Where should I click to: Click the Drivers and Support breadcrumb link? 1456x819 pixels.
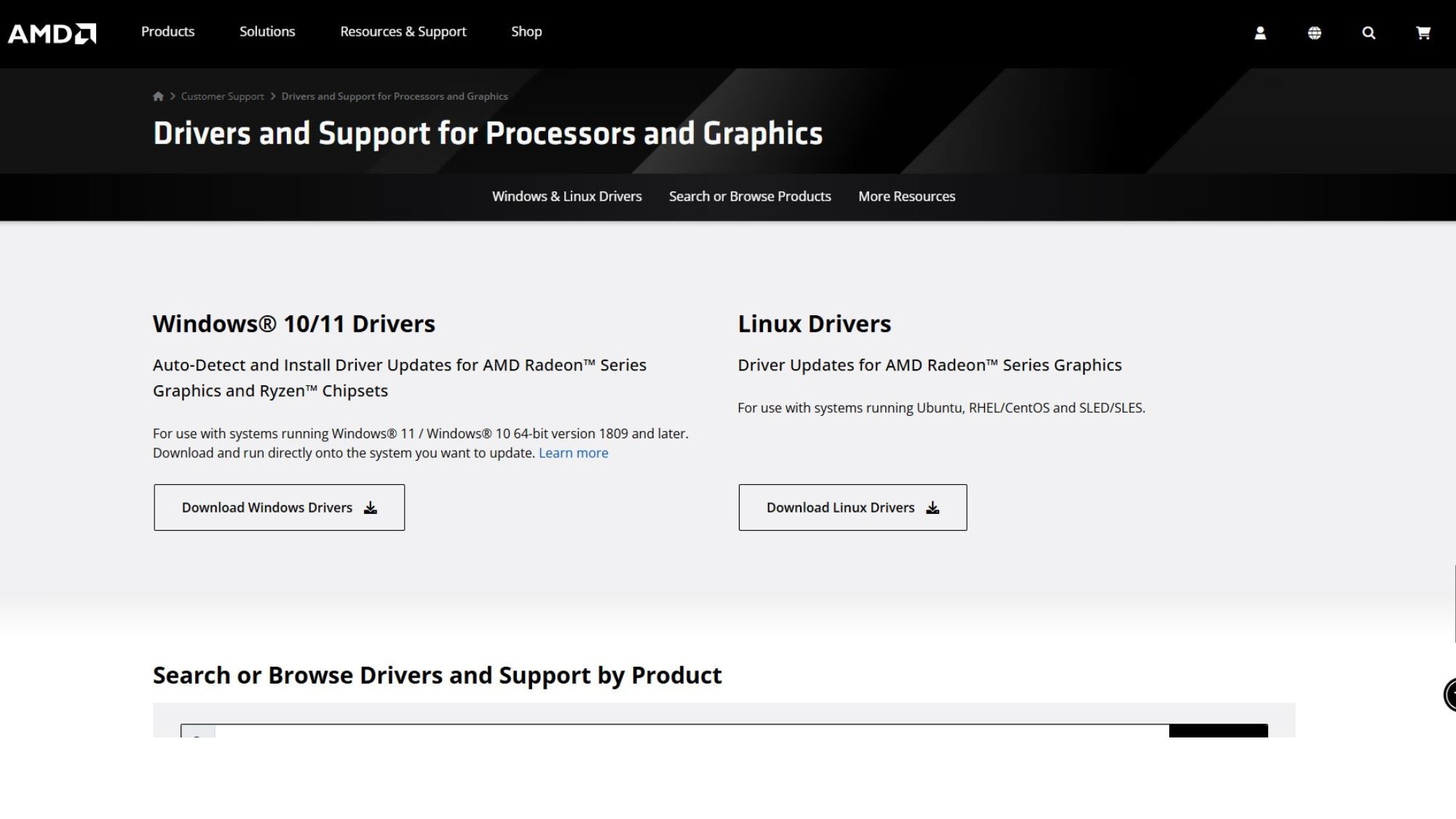click(395, 96)
